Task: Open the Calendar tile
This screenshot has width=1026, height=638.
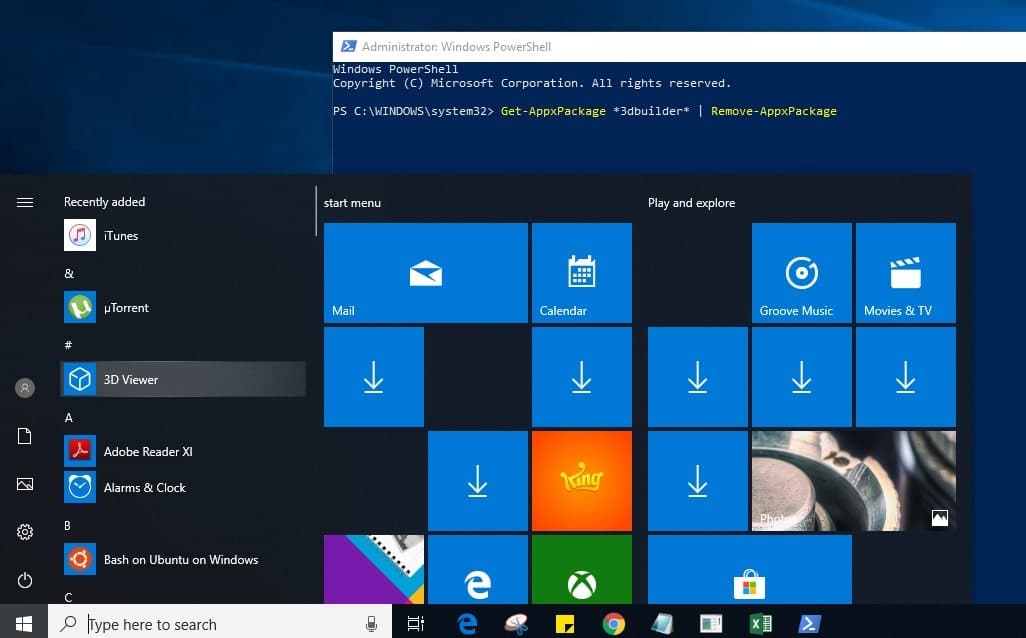Action: coord(582,273)
